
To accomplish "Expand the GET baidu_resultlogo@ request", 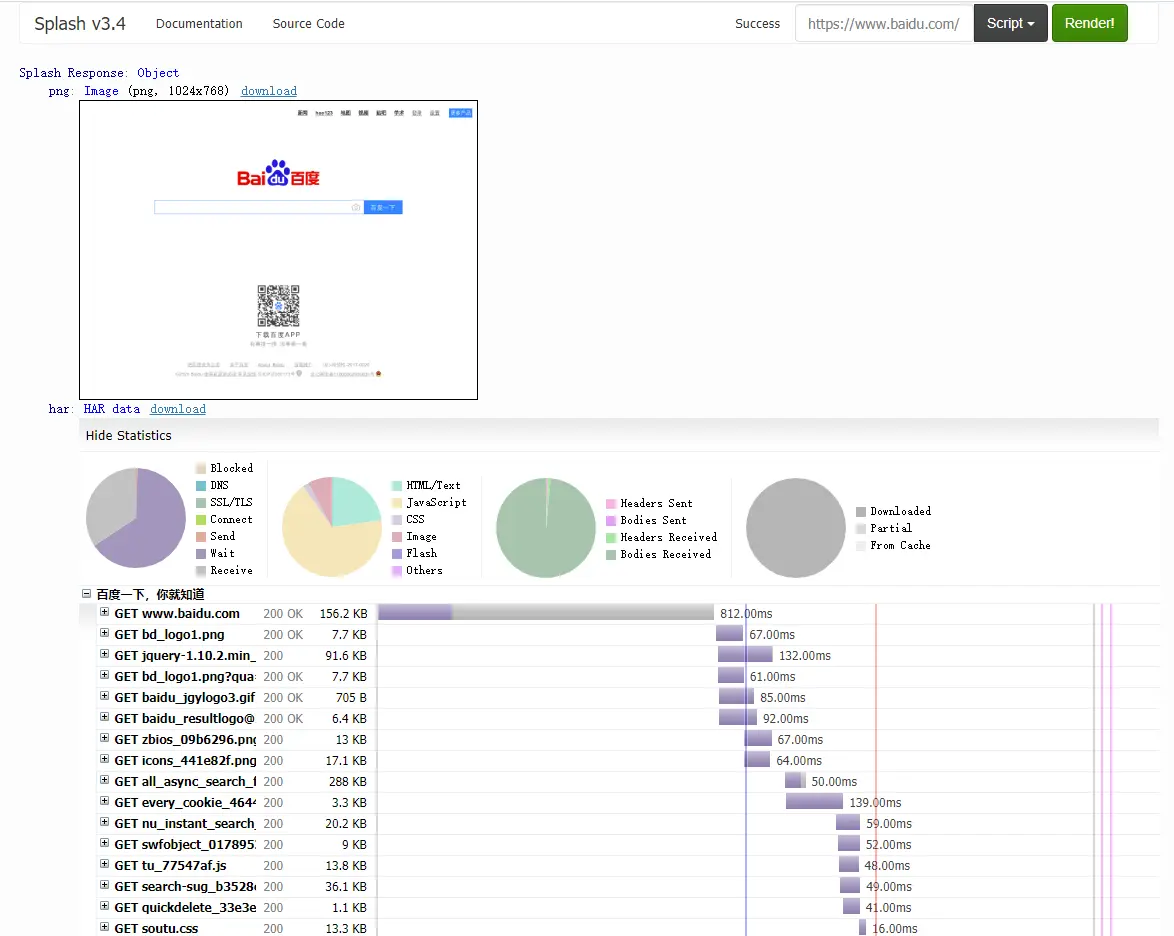I will point(105,717).
